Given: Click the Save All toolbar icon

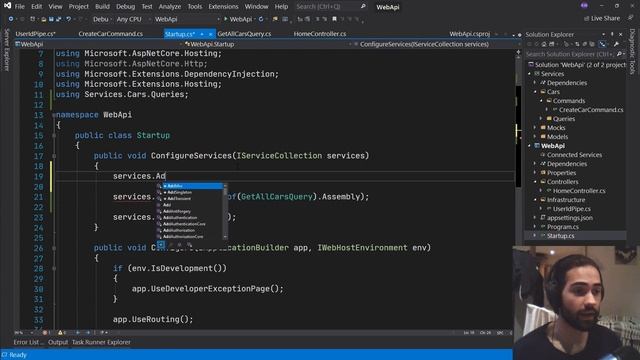Looking at the screenshot, I should point(59,19).
